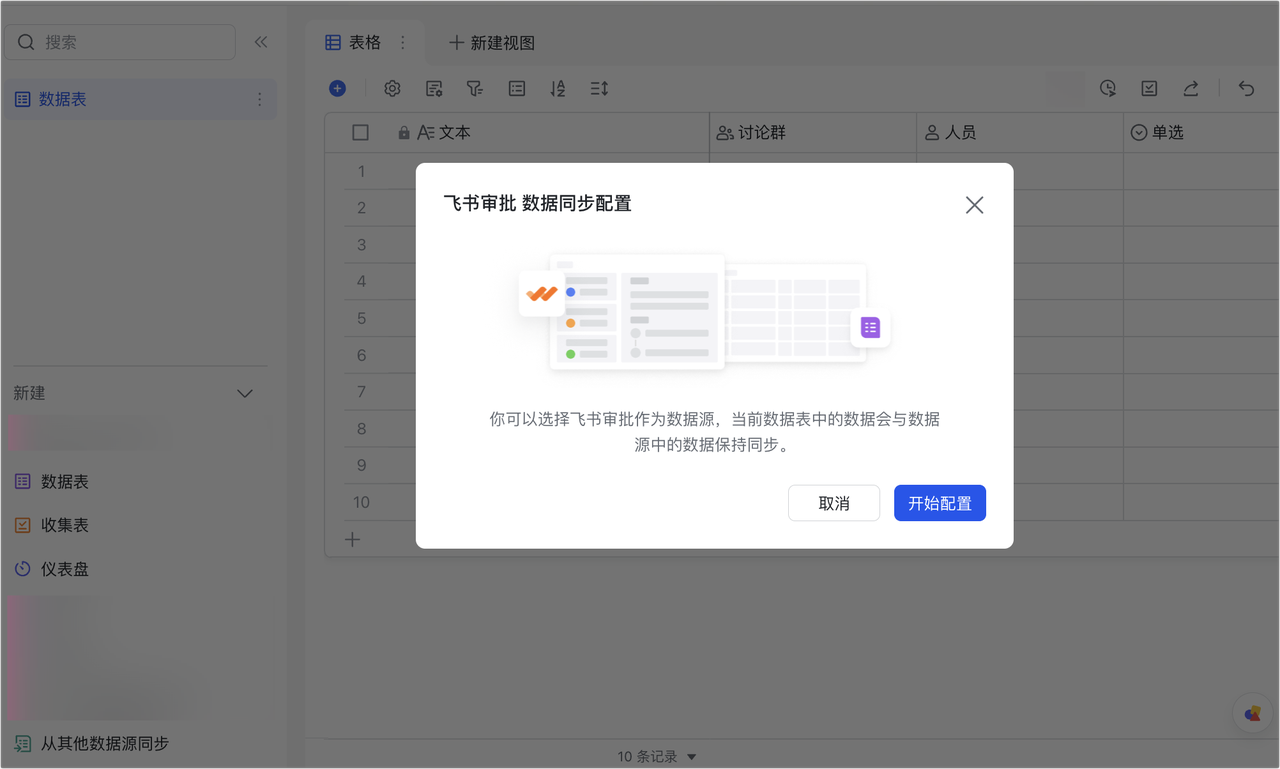The width and height of the screenshot is (1280, 769).
Task: Click the share arrow icon in toolbar
Action: pos(1191,89)
